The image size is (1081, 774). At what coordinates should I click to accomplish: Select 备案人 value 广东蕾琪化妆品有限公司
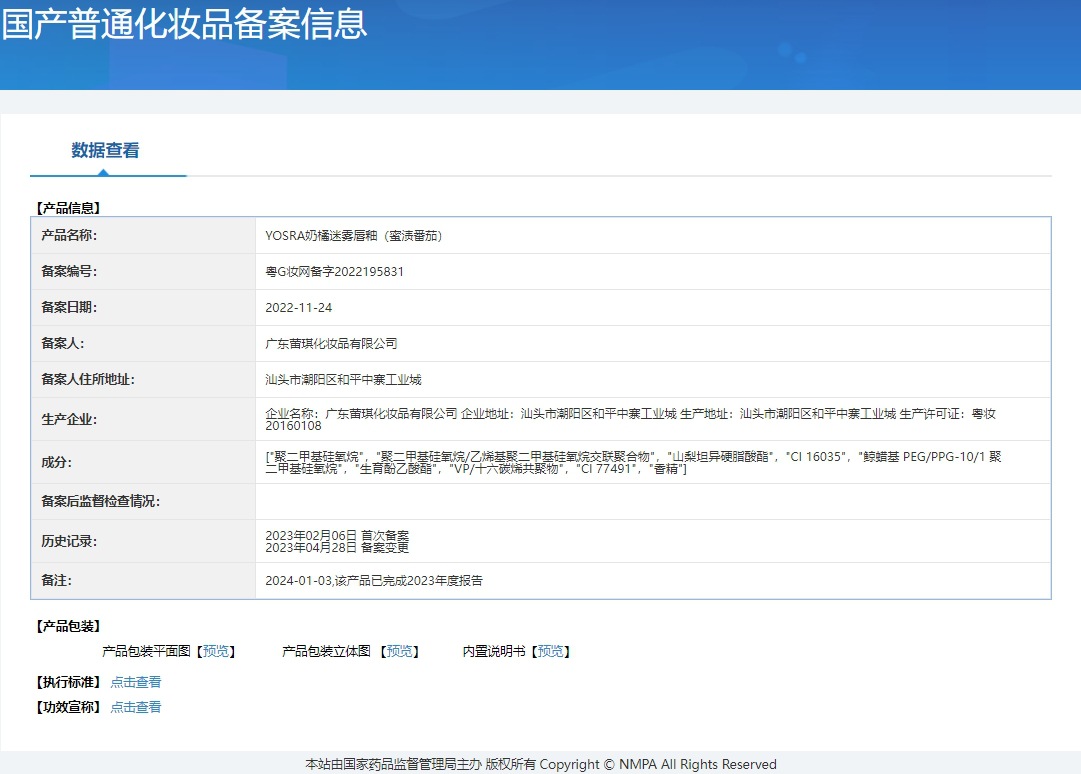coord(332,343)
